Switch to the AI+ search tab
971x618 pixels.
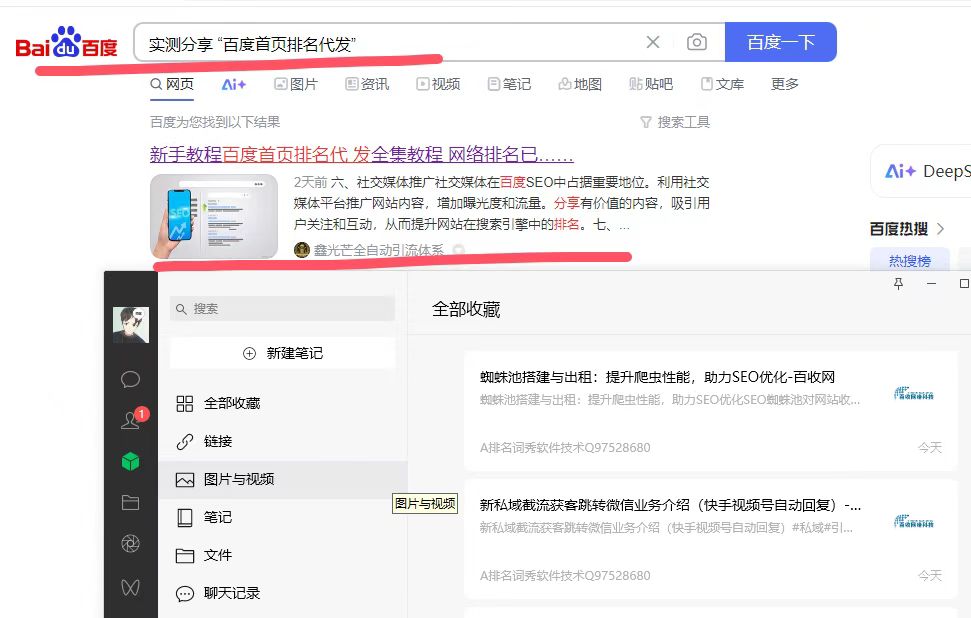[x=233, y=84]
